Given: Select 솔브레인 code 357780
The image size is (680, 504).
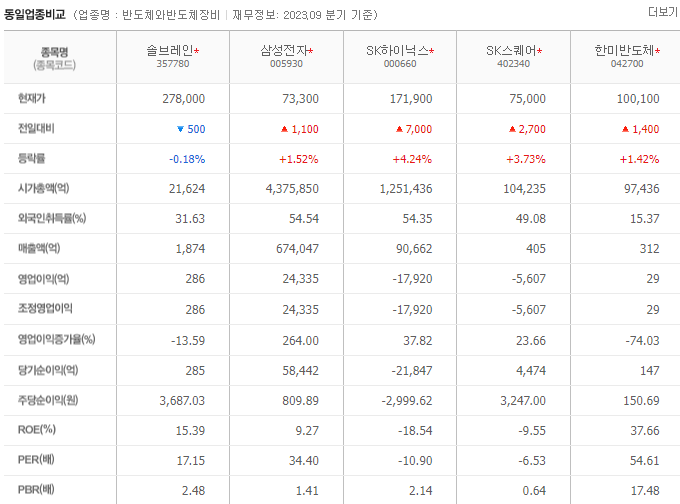Looking at the screenshot, I should click(173, 64).
